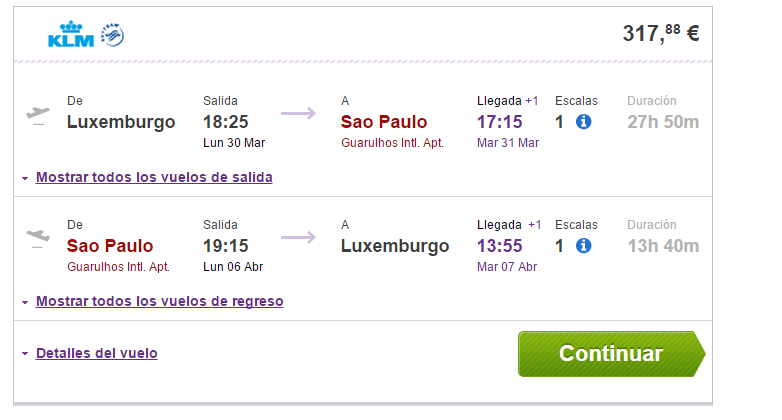Click the outbound departure airplane icon
Screen dimensions: 782x420
tap(38, 115)
